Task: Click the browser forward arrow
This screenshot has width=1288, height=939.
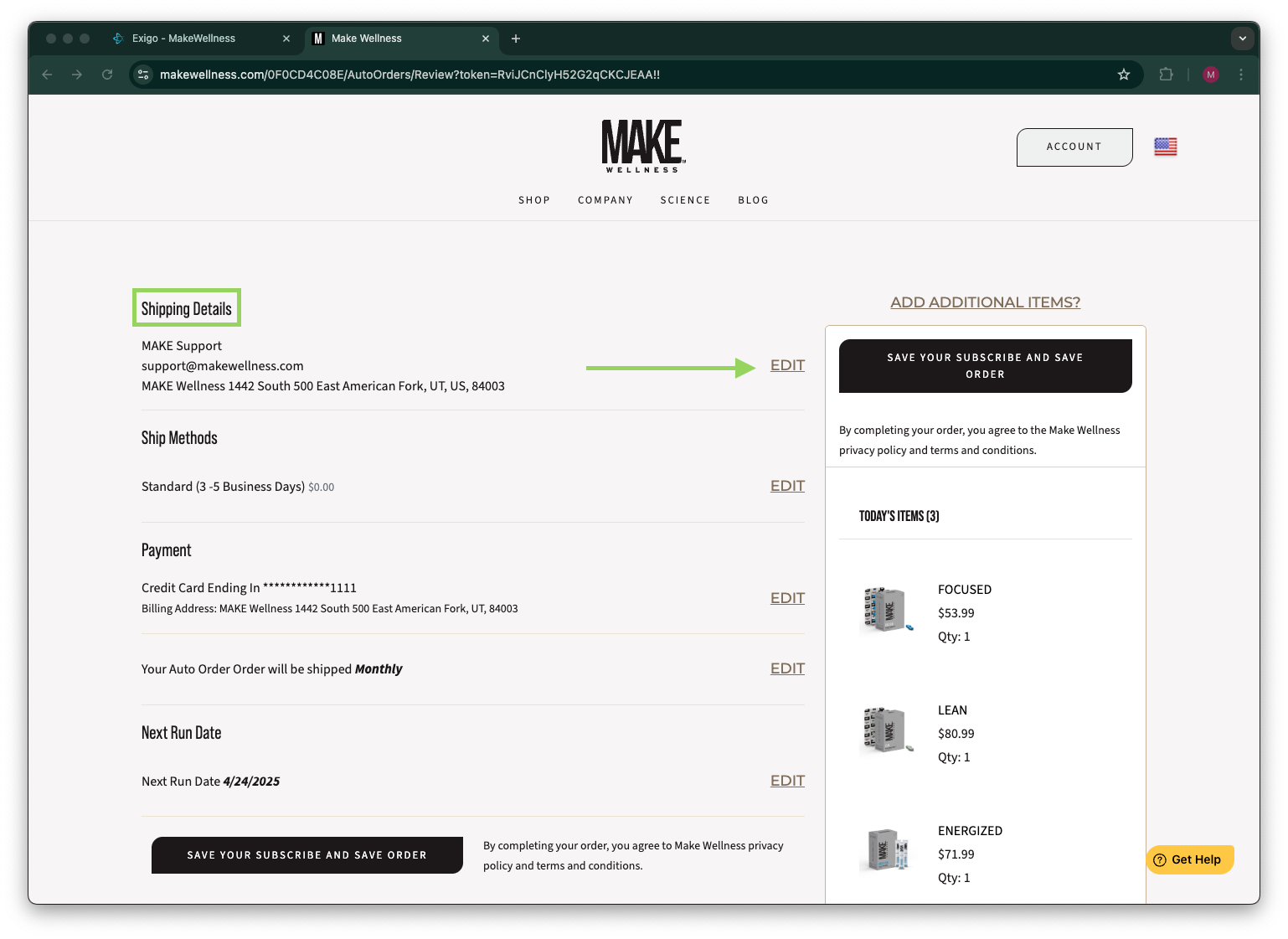Action: pos(77,75)
